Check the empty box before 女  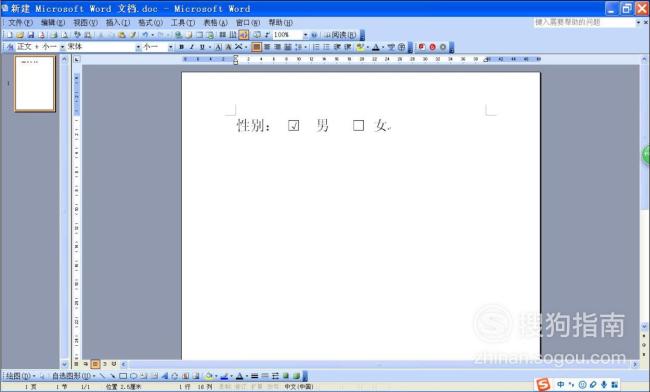359,125
